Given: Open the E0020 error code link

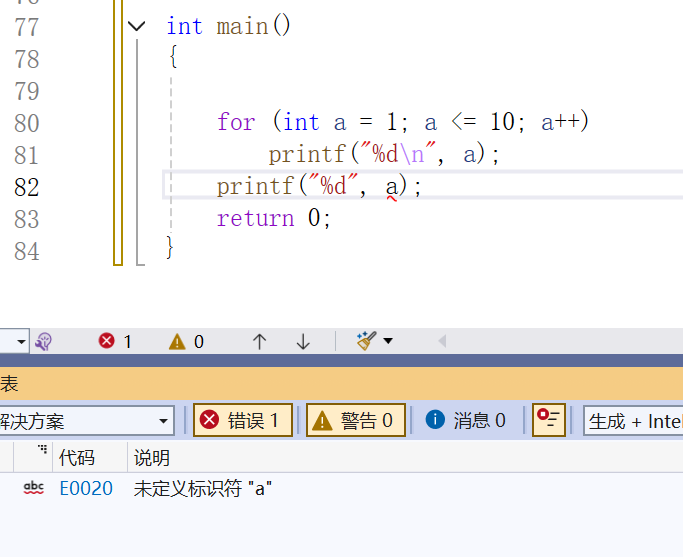Looking at the screenshot, I should (86, 488).
